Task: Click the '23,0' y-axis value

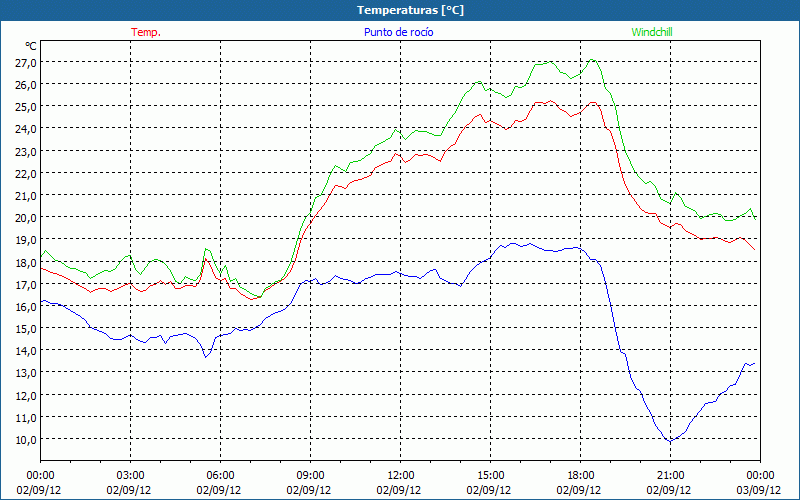Action: click(x=26, y=151)
